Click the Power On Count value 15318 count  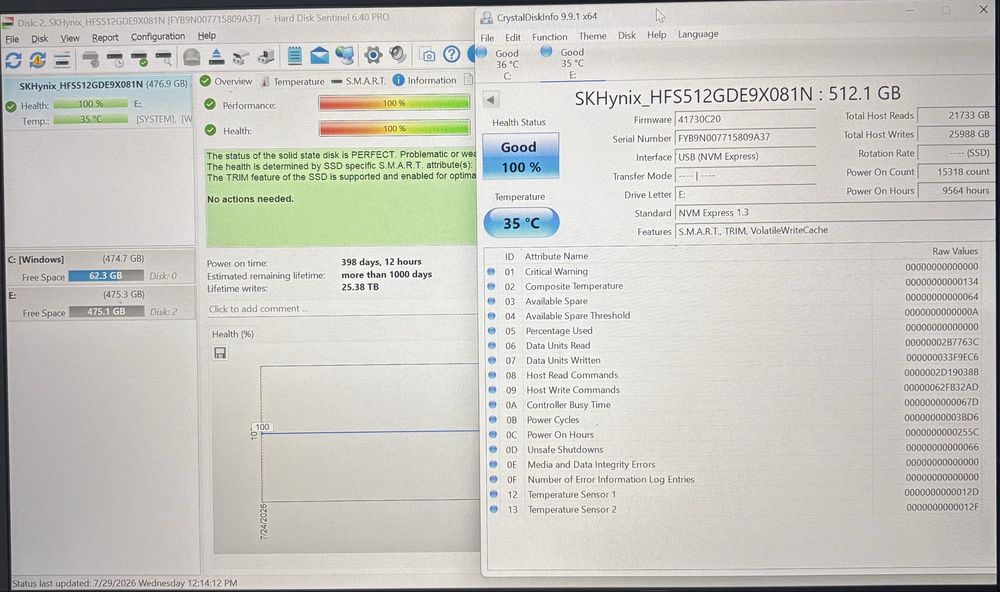coord(955,172)
